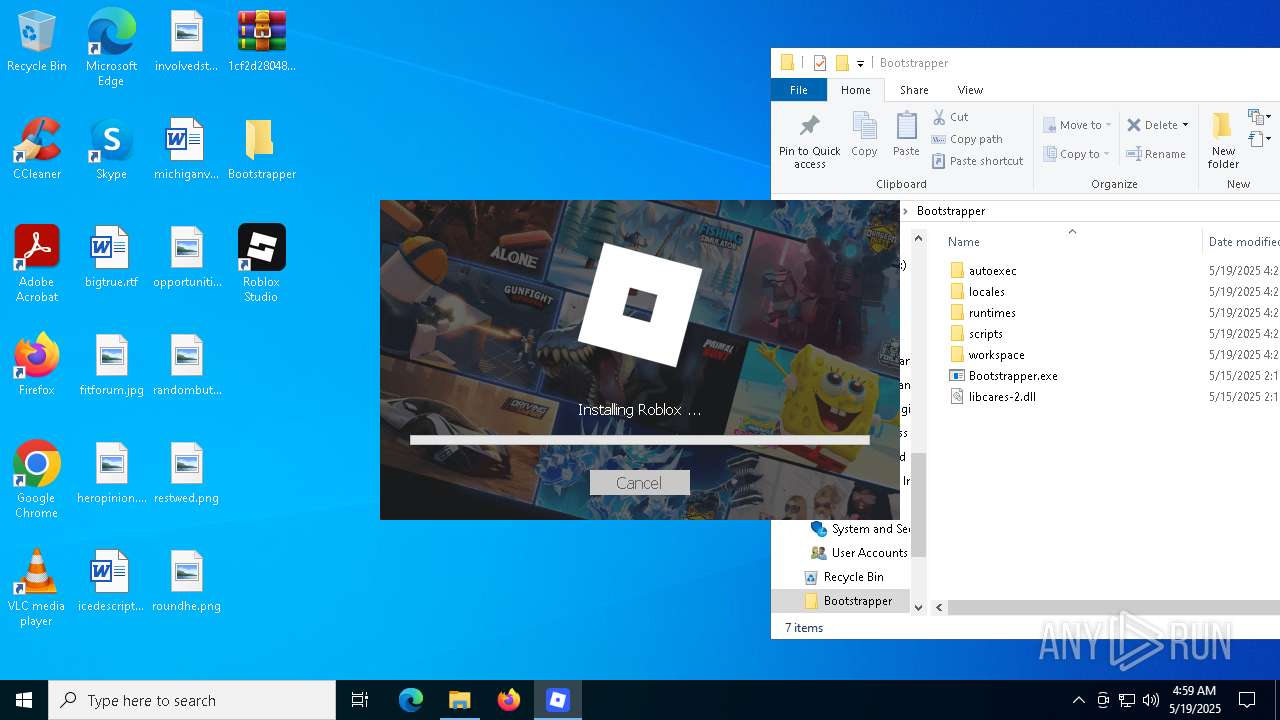The width and height of the screenshot is (1280, 720).
Task: Open the Delete dropdown arrow
Action: tap(1185, 125)
